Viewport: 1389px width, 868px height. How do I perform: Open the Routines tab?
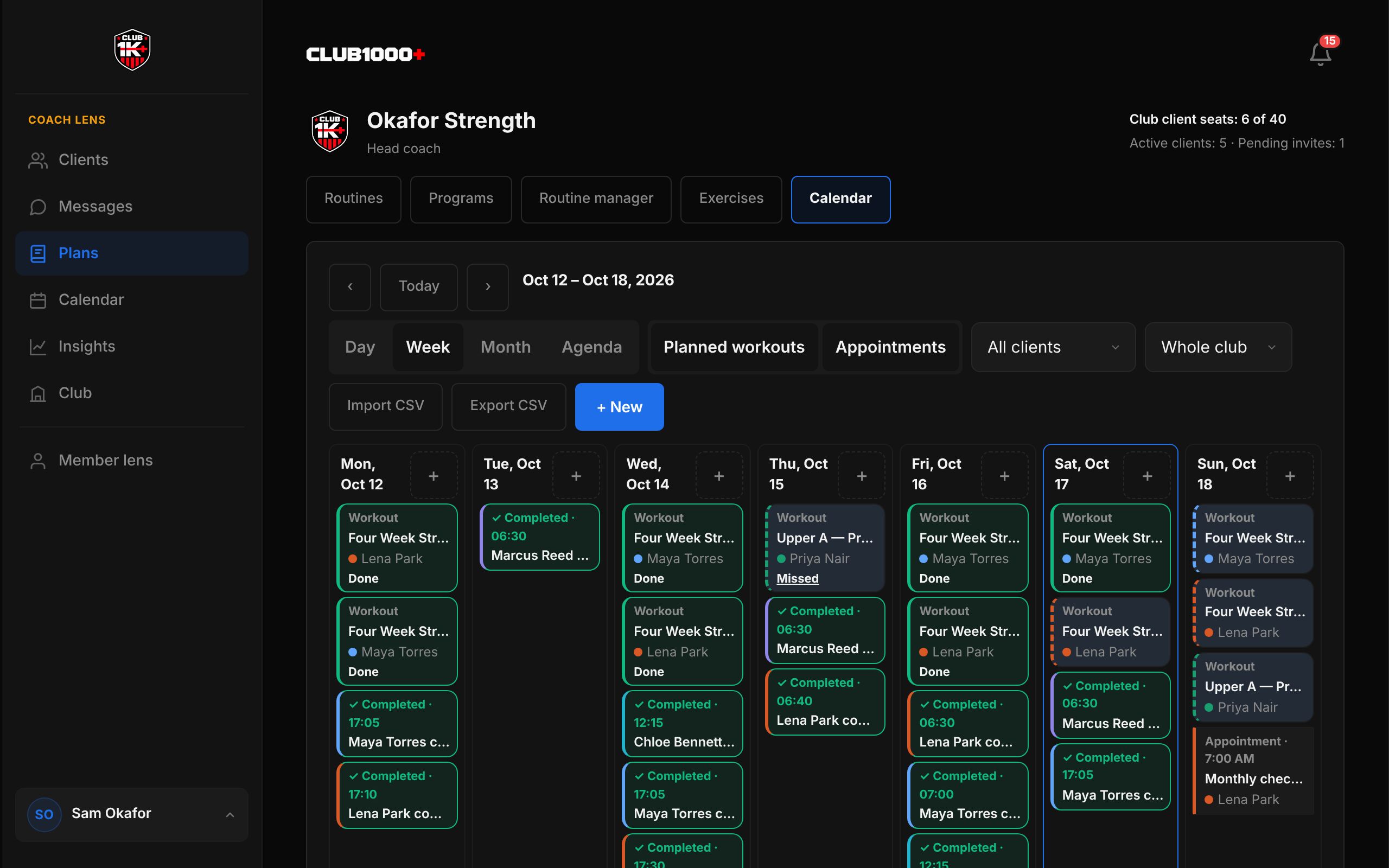pos(354,199)
